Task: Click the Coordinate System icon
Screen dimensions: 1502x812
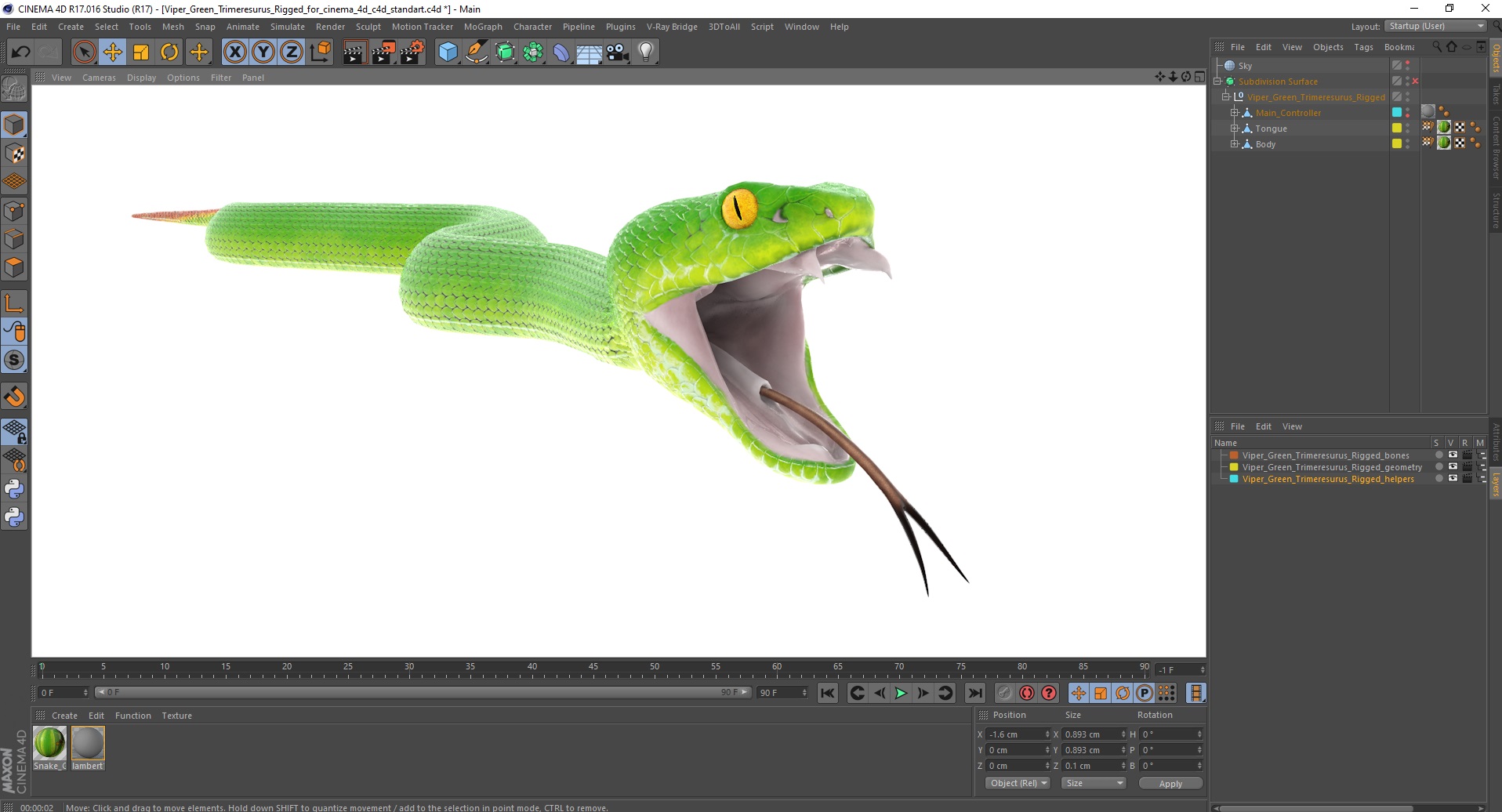Action: [x=321, y=53]
